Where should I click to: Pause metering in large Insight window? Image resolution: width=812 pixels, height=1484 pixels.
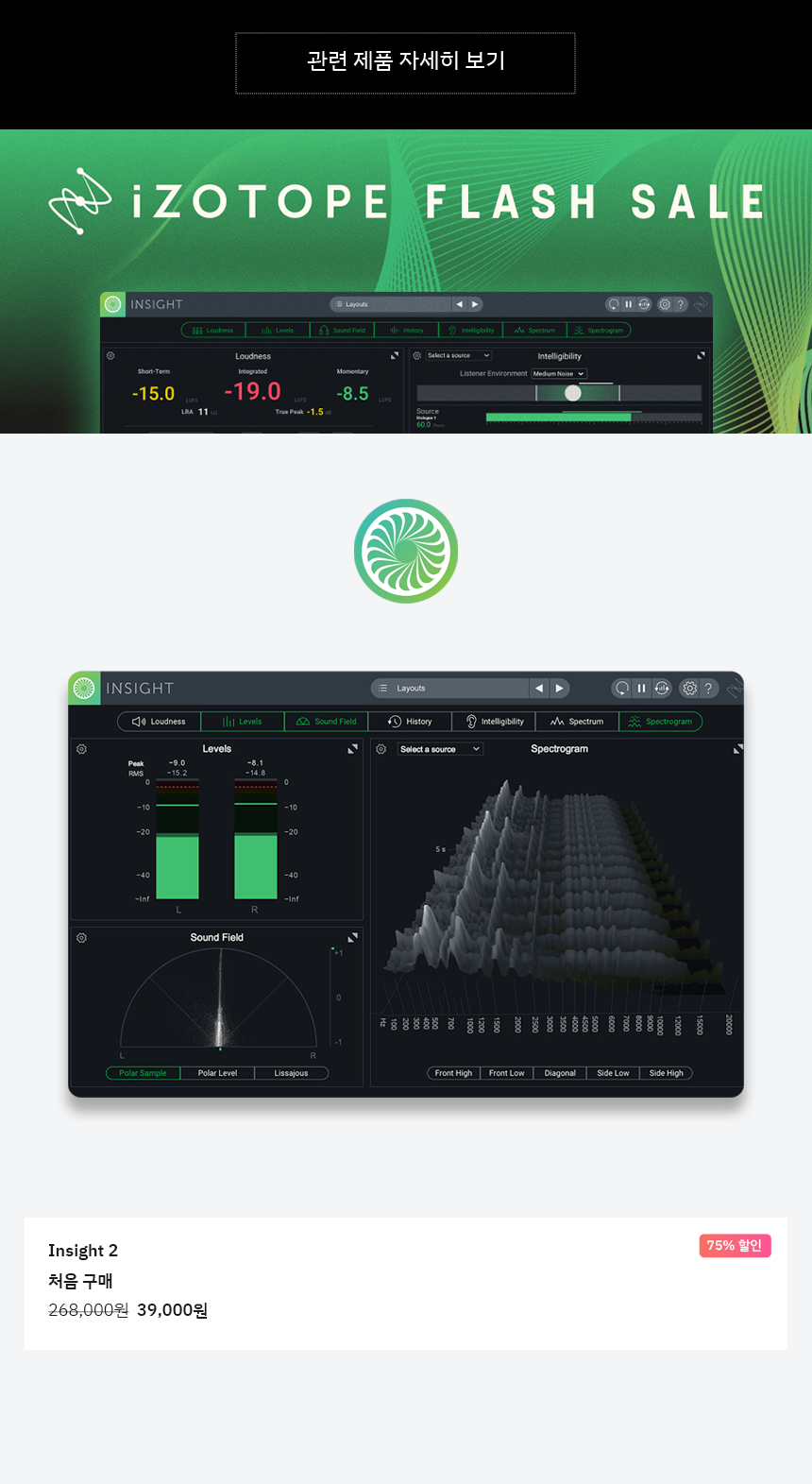[641, 688]
